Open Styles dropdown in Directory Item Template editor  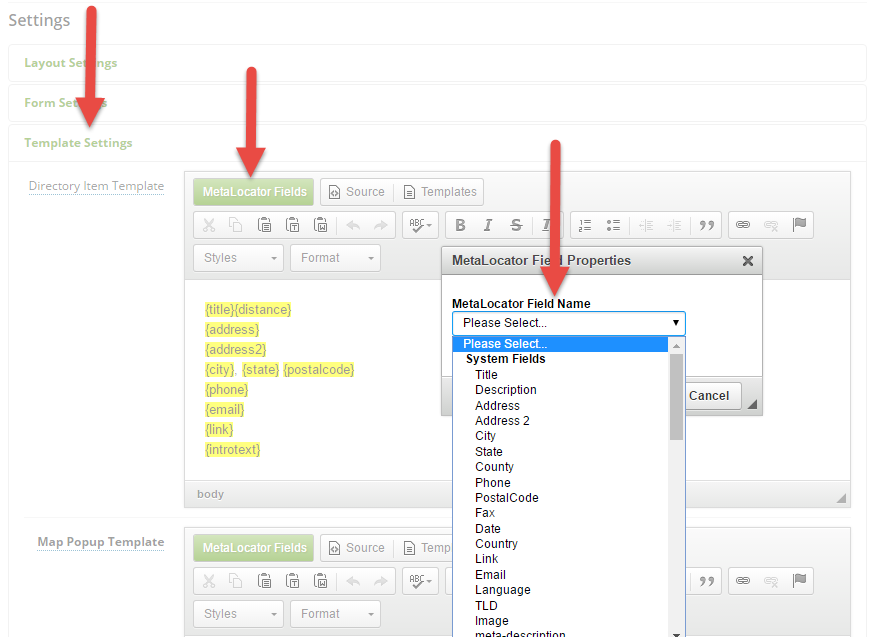[x=238, y=258]
